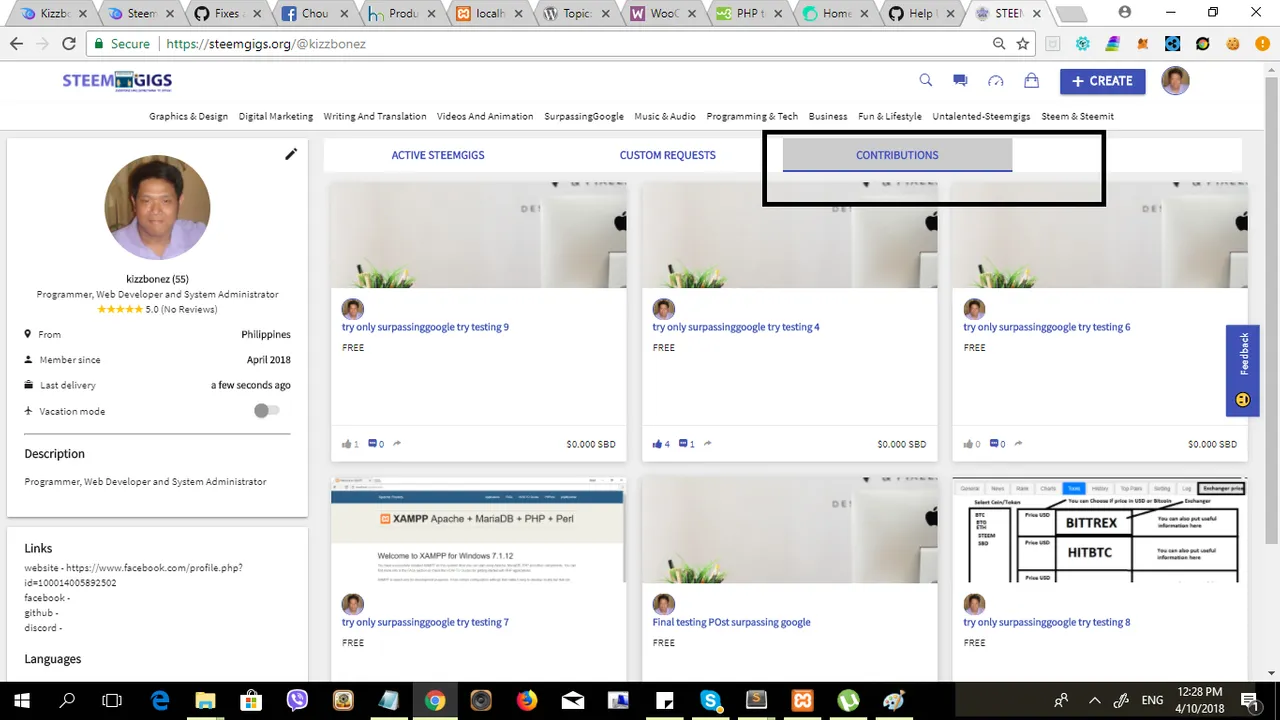Reload the page with the browser refresh button
1280x720 pixels.
pyautogui.click(x=69, y=44)
